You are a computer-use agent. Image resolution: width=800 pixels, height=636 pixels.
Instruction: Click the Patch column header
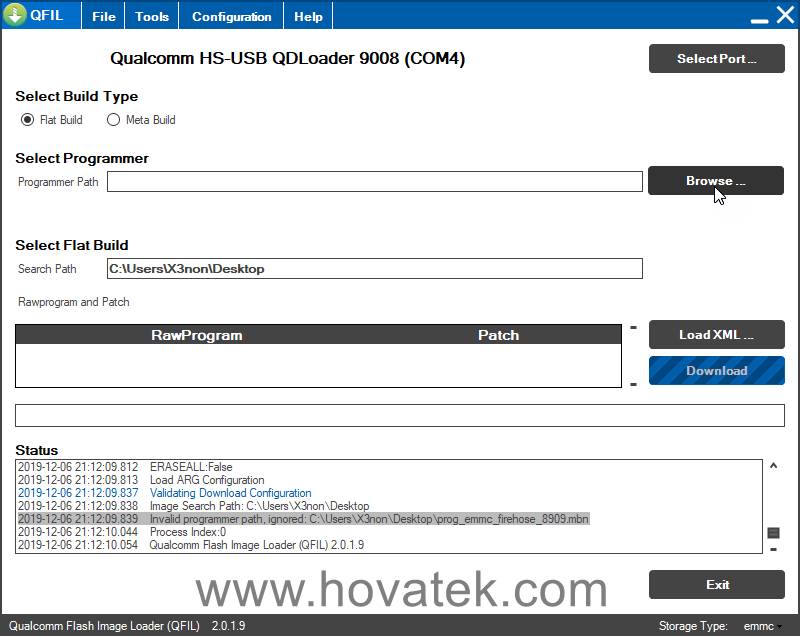pyautogui.click(x=498, y=335)
